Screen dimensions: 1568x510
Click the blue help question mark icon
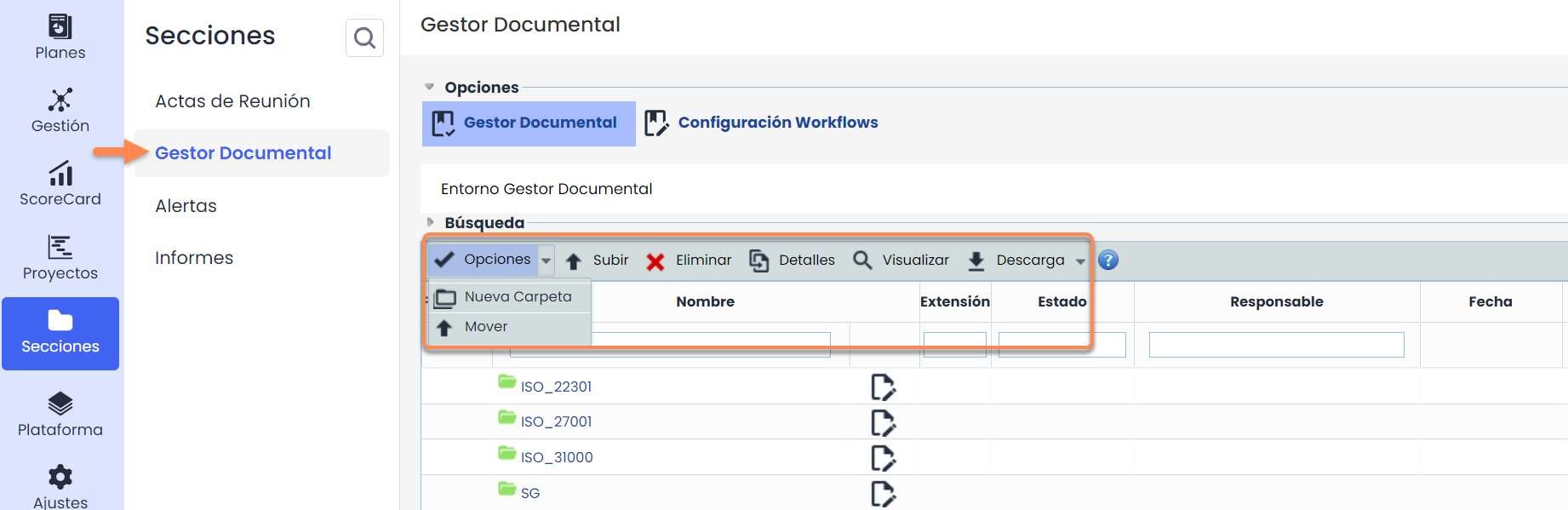coord(1107,261)
